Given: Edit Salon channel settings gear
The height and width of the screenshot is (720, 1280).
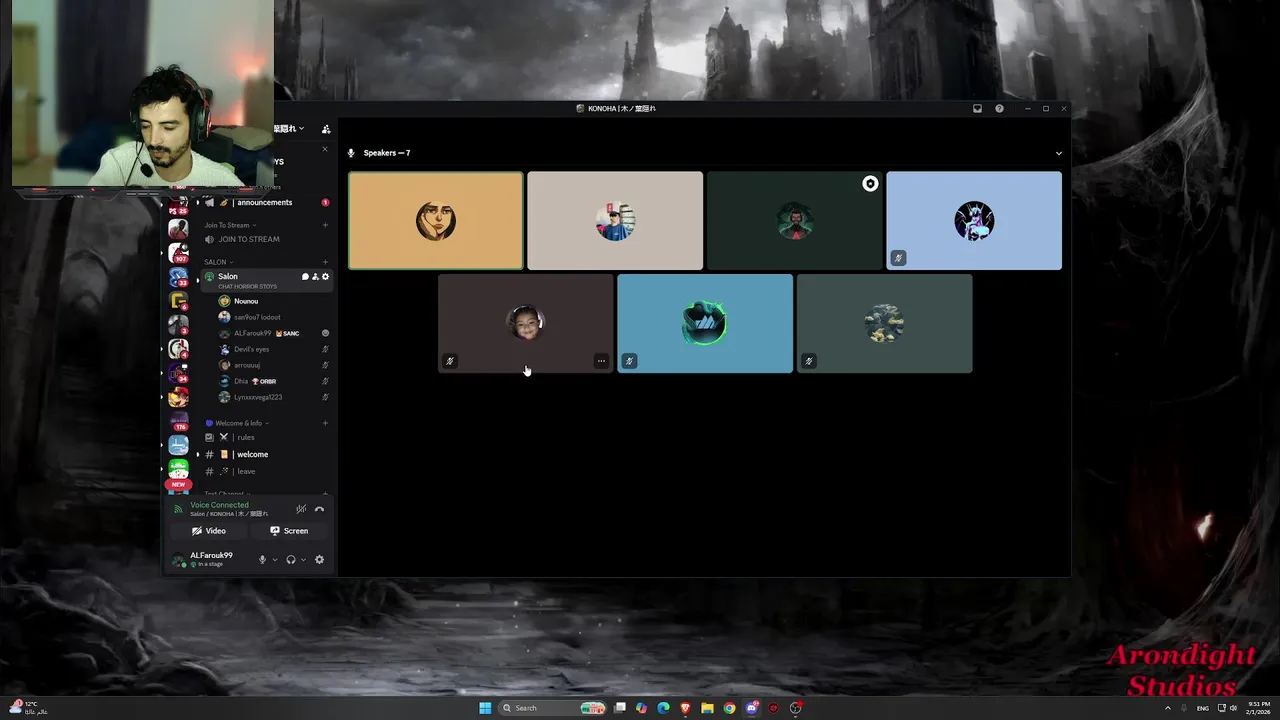Looking at the screenshot, I should pyautogui.click(x=325, y=277).
